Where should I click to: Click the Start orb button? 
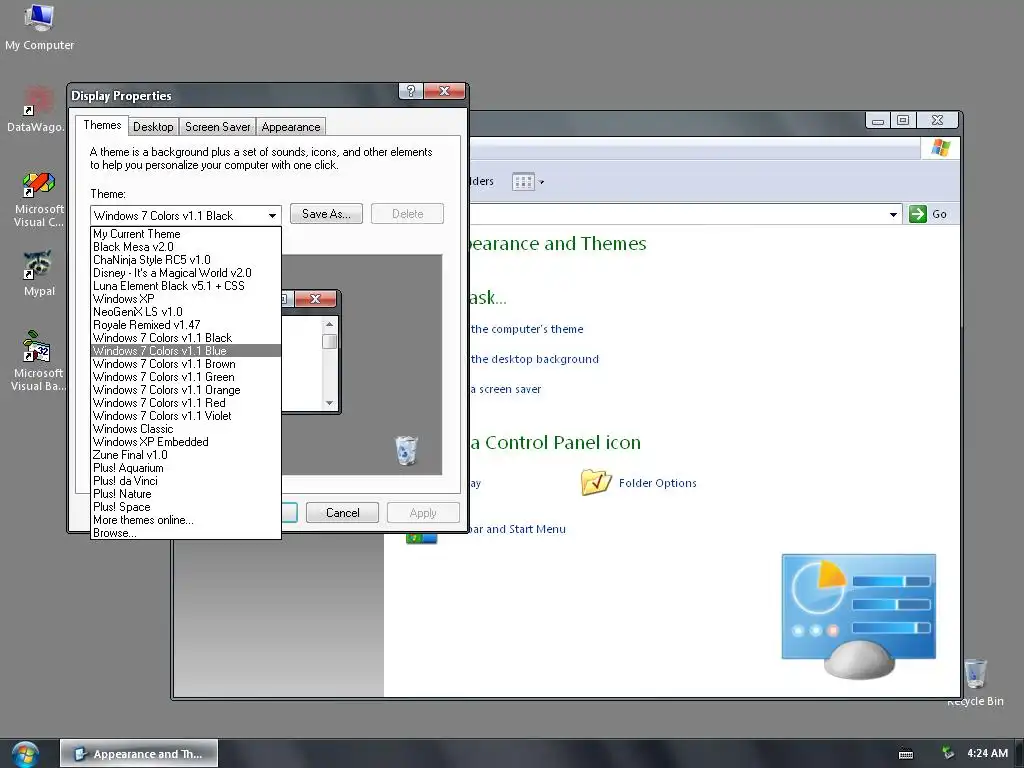[x=25, y=754]
